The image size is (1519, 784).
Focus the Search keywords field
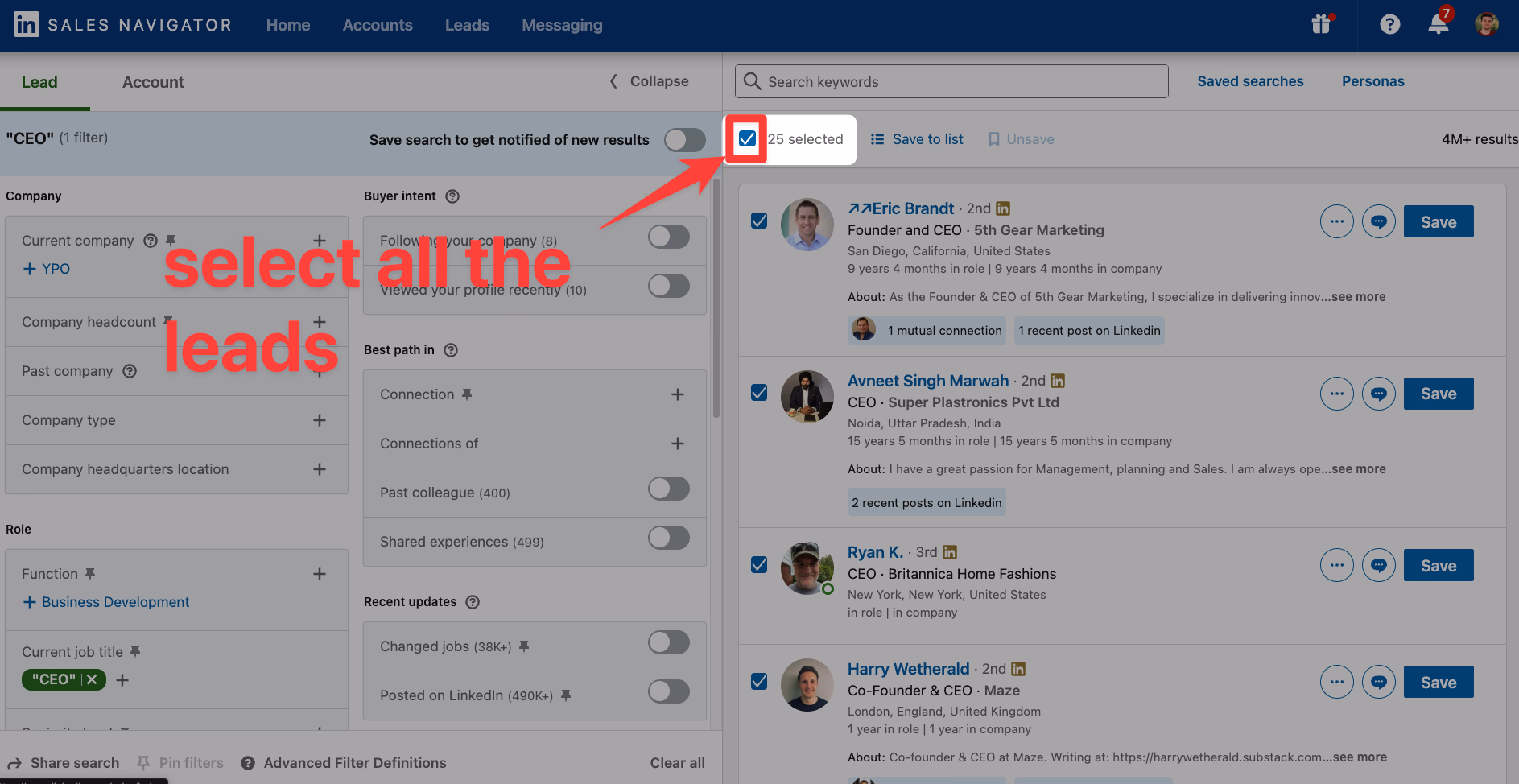[x=951, y=81]
